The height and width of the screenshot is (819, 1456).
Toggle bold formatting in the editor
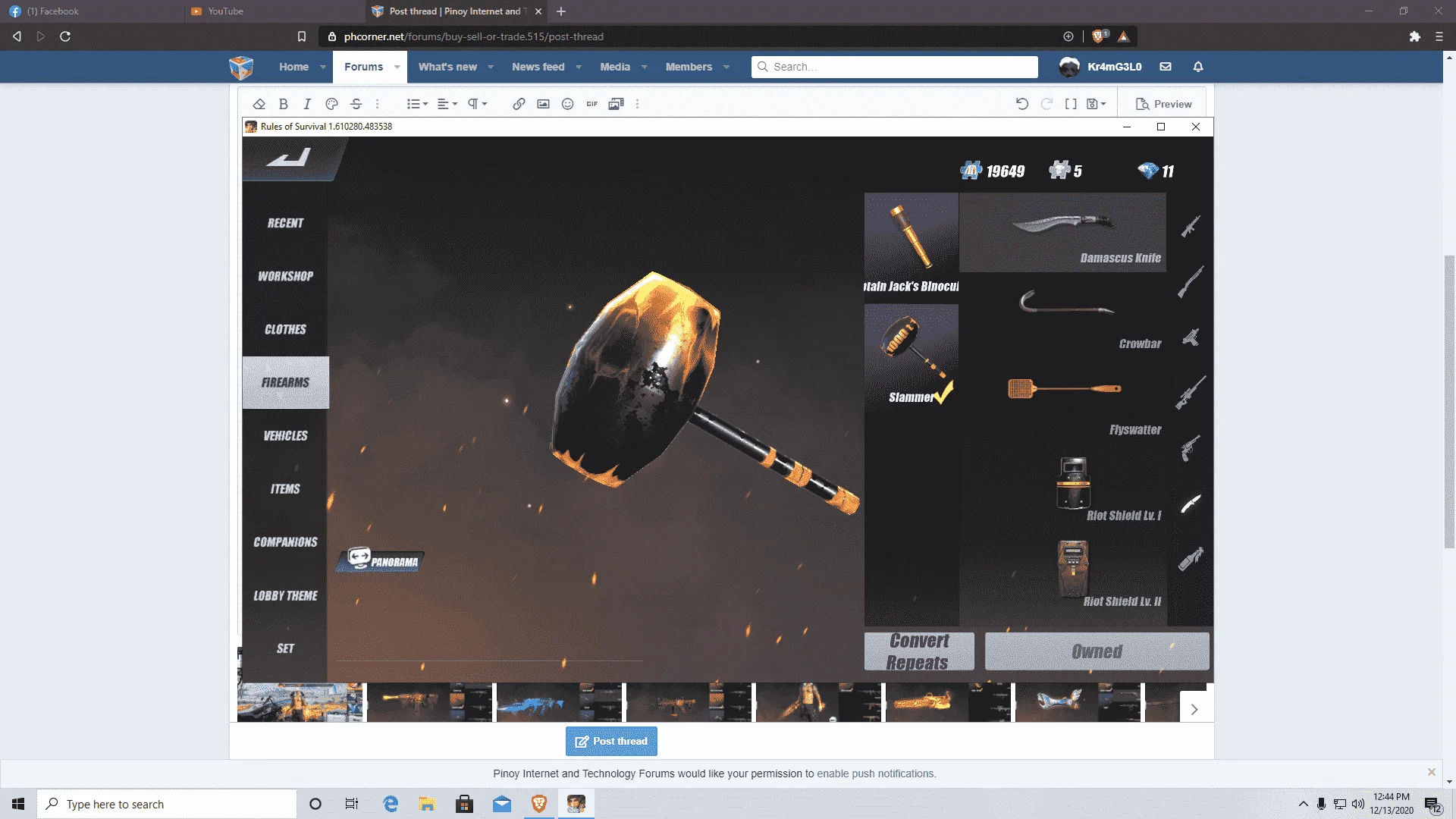[x=283, y=104]
